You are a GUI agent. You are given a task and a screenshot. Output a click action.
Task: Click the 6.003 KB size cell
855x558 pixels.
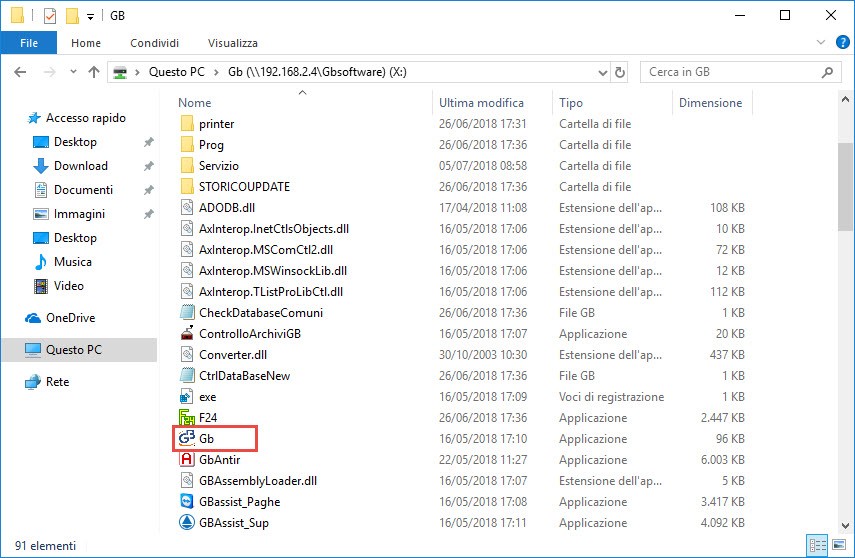coord(722,460)
